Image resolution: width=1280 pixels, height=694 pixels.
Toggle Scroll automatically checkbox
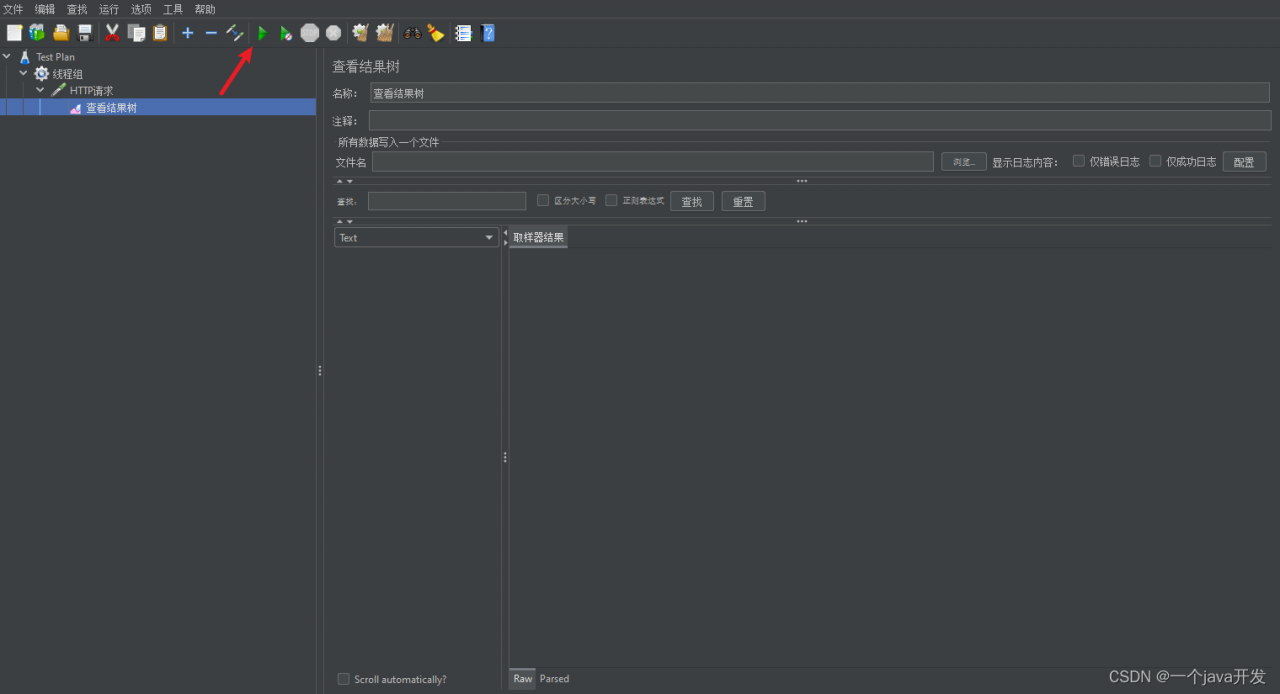tap(344, 679)
